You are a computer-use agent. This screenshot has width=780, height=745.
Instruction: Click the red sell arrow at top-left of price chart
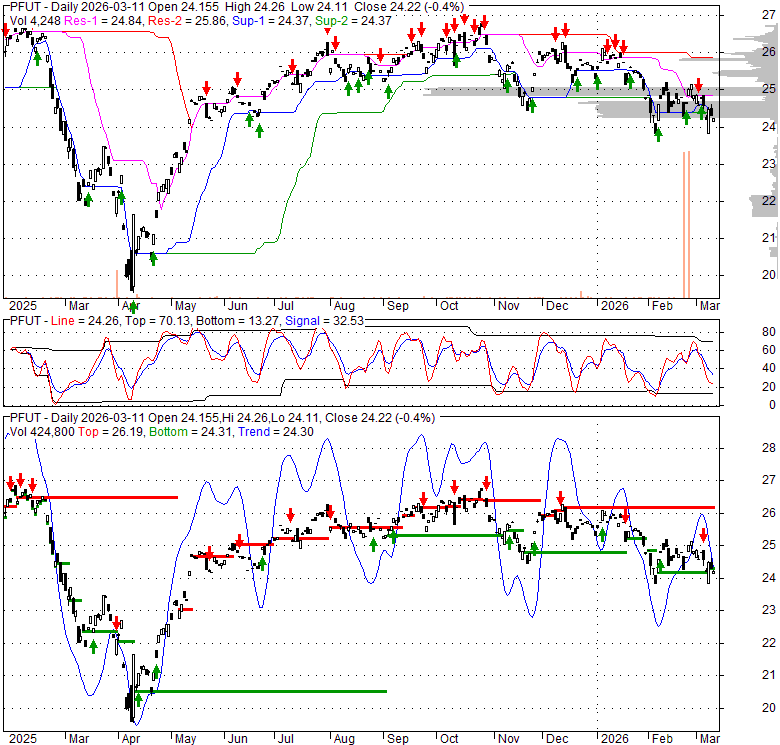click(x=6, y=31)
